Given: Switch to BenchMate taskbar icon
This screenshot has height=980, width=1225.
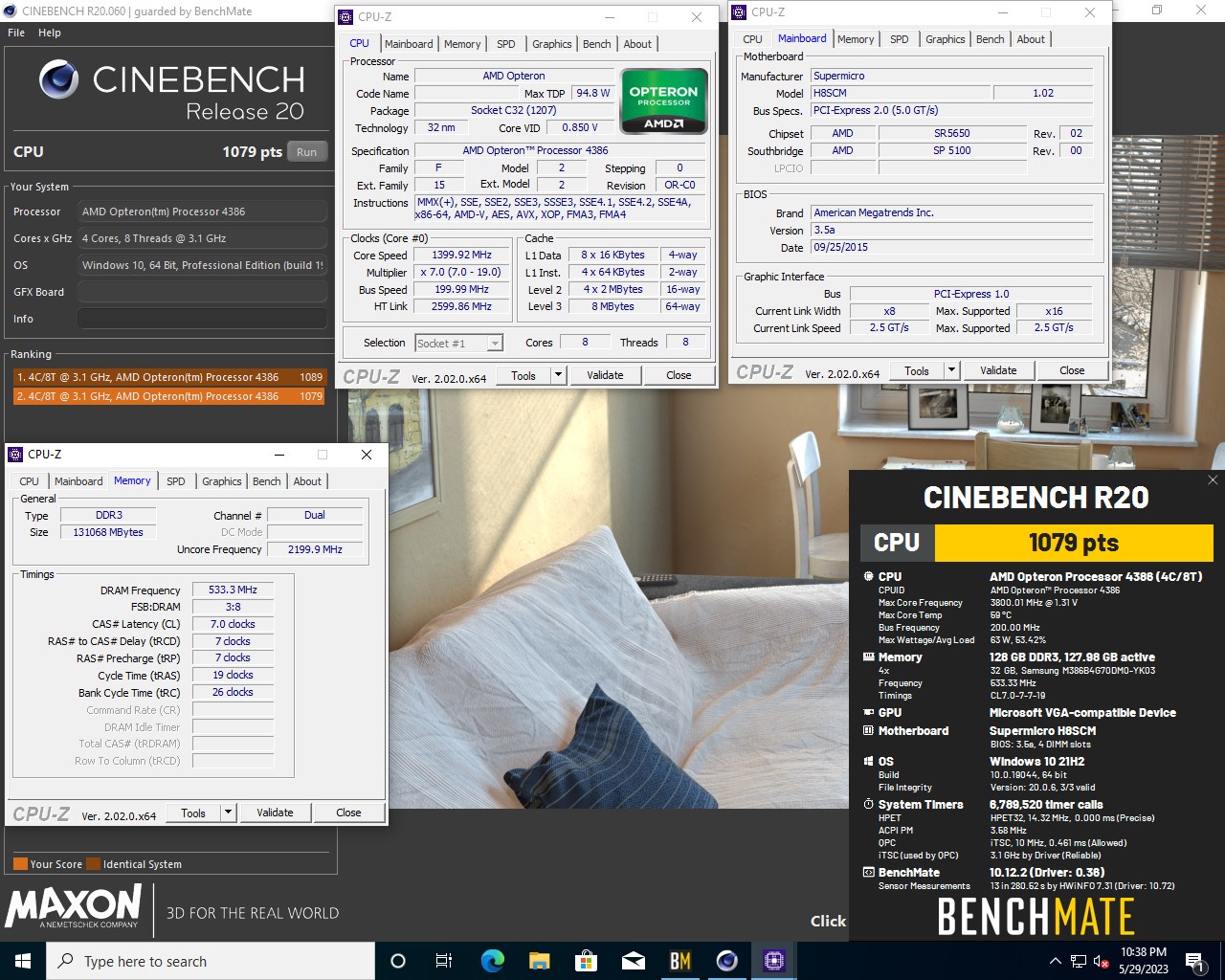Looking at the screenshot, I should point(679,961).
